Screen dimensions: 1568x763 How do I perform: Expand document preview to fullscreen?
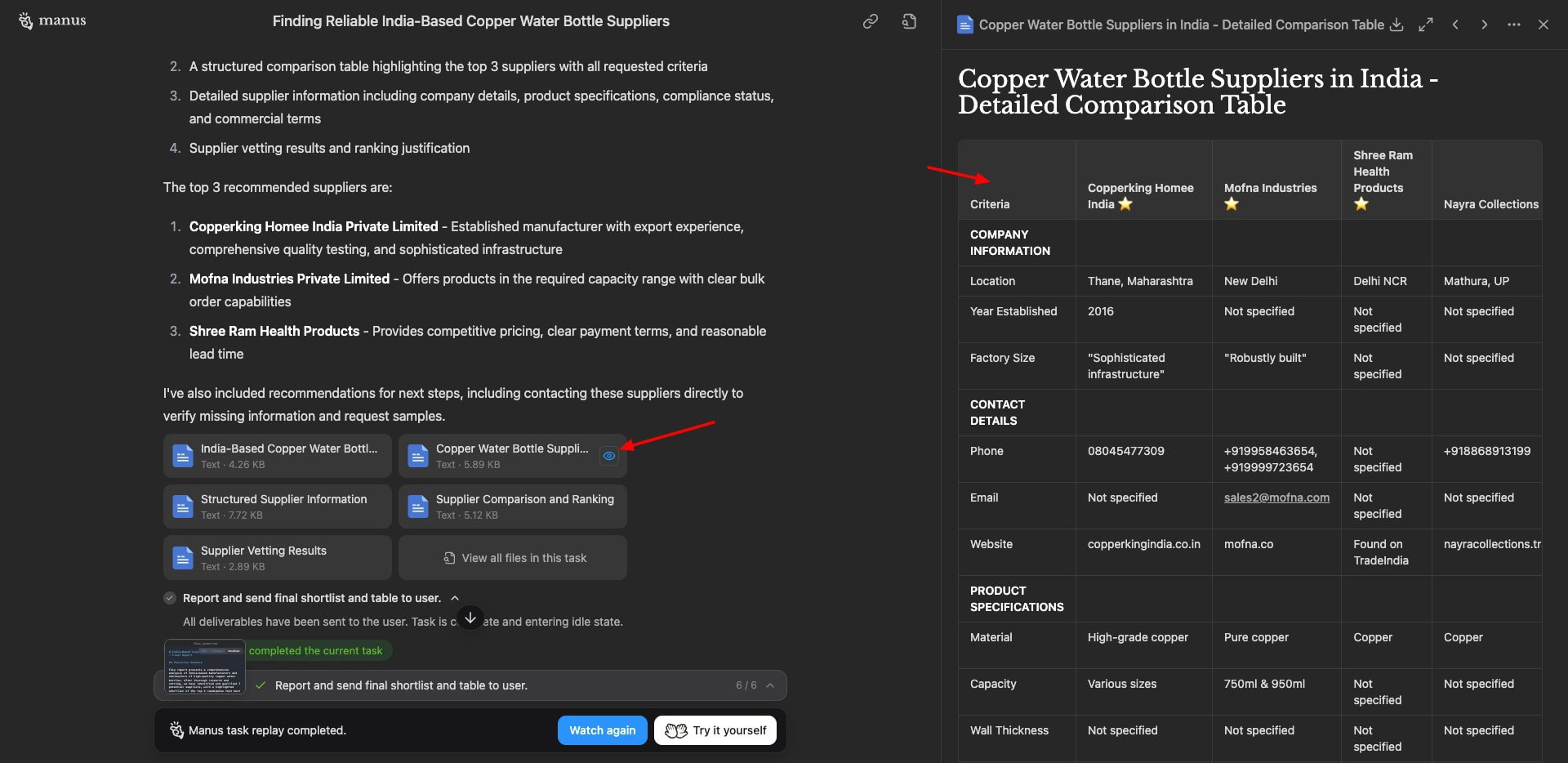(1426, 25)
